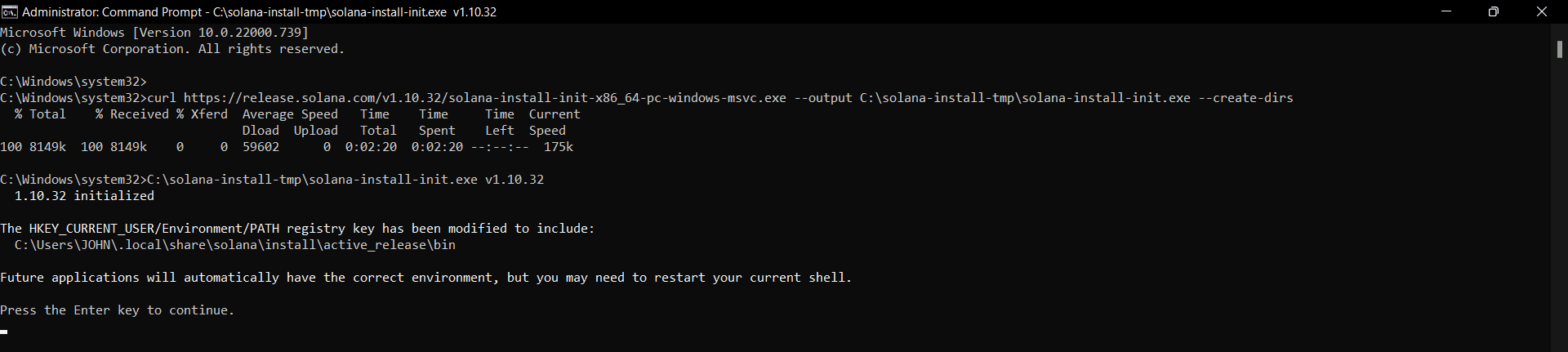
Task: Click the HKEY_CURRENT_USER registry key message
Action: [x=297, y=229]
